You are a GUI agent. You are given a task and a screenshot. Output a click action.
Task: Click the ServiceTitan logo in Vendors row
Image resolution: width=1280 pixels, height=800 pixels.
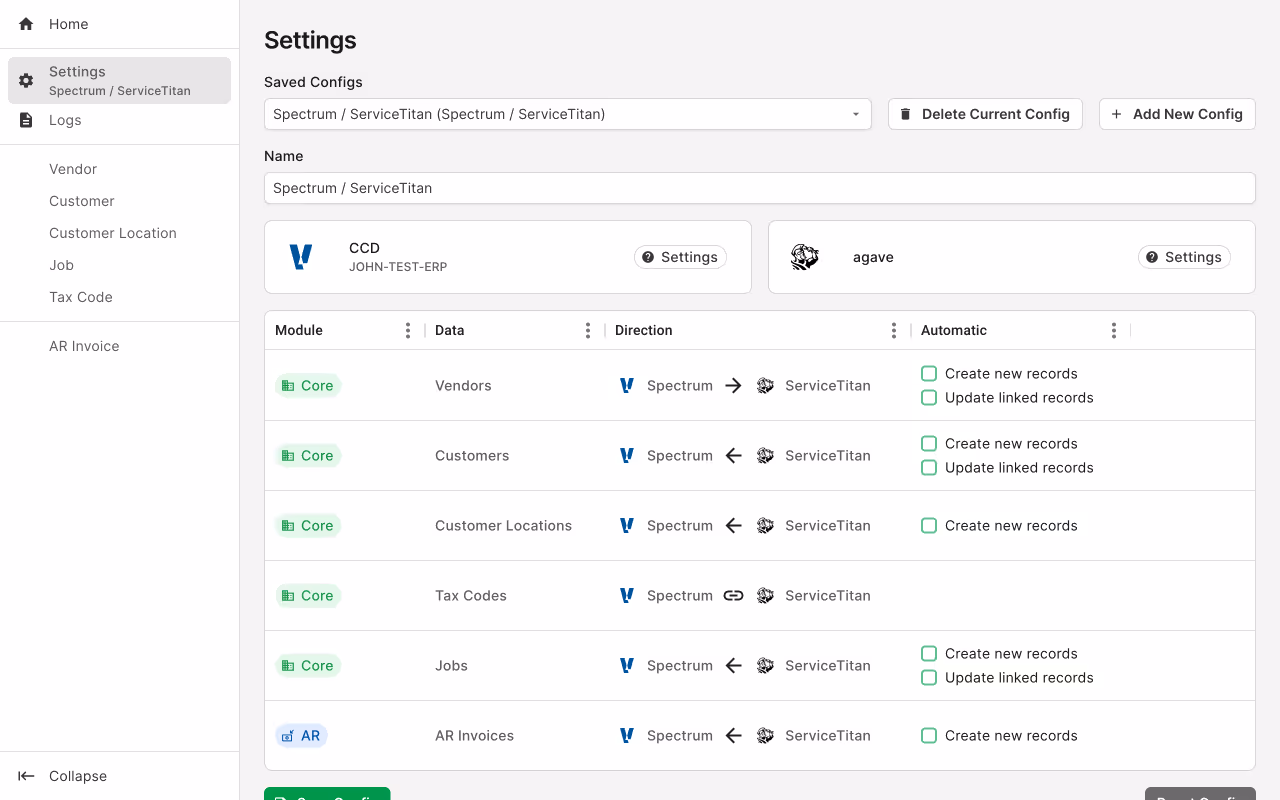click(x=765, y=386)
